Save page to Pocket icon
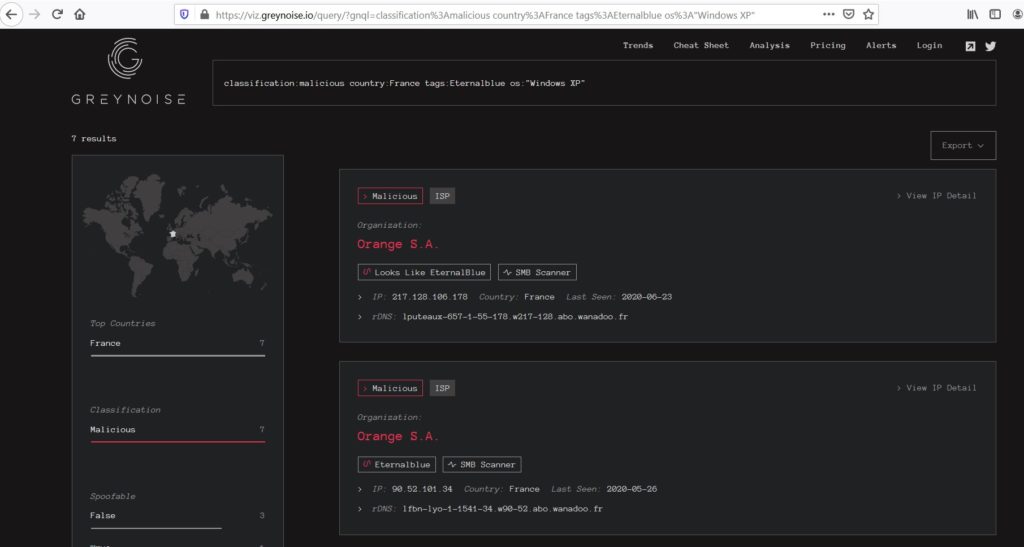Image resolution: width=1024 pixels, height=547 pixels. coord(848,14)
